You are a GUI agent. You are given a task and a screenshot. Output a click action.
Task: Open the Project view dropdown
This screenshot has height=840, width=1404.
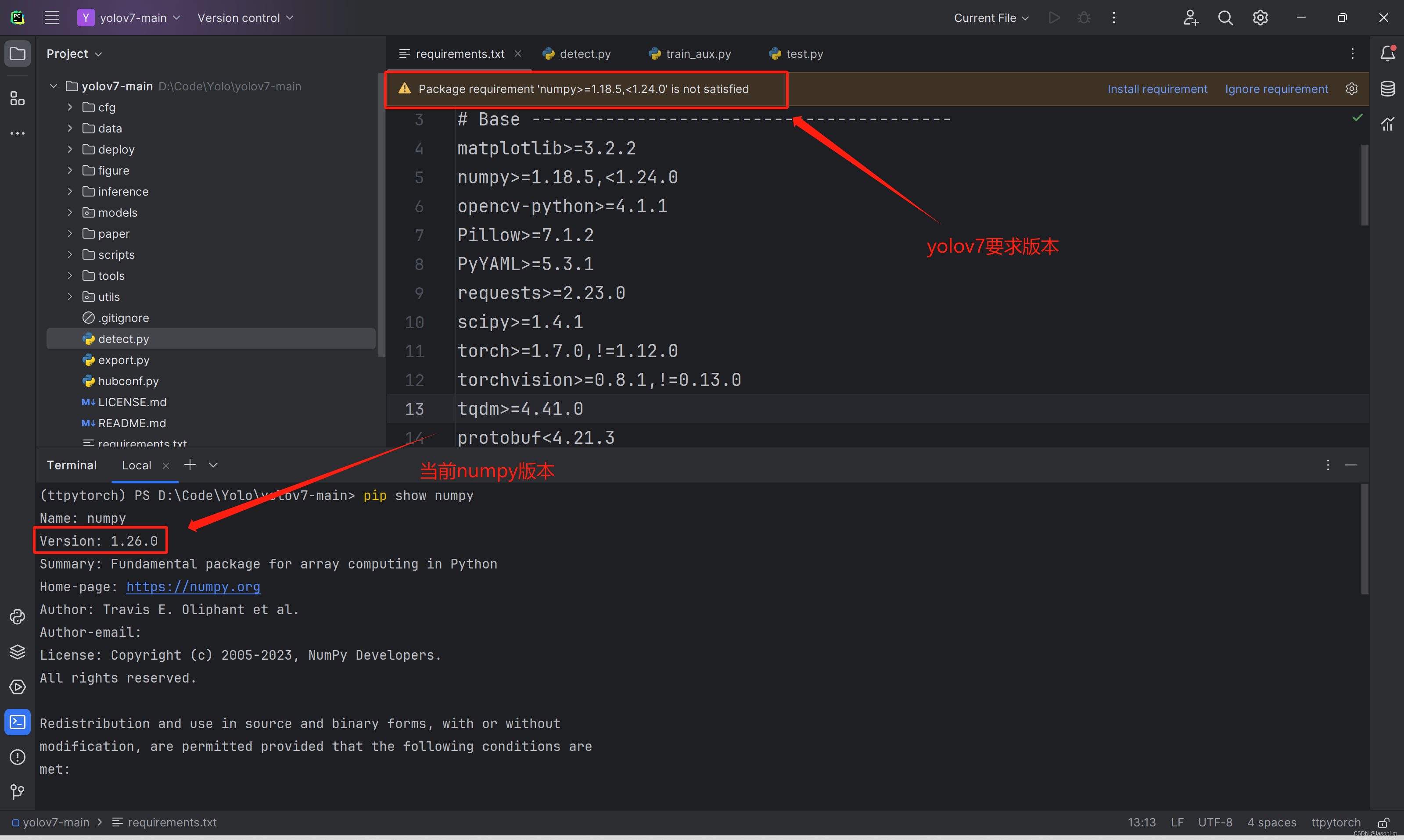coord(74,54)
